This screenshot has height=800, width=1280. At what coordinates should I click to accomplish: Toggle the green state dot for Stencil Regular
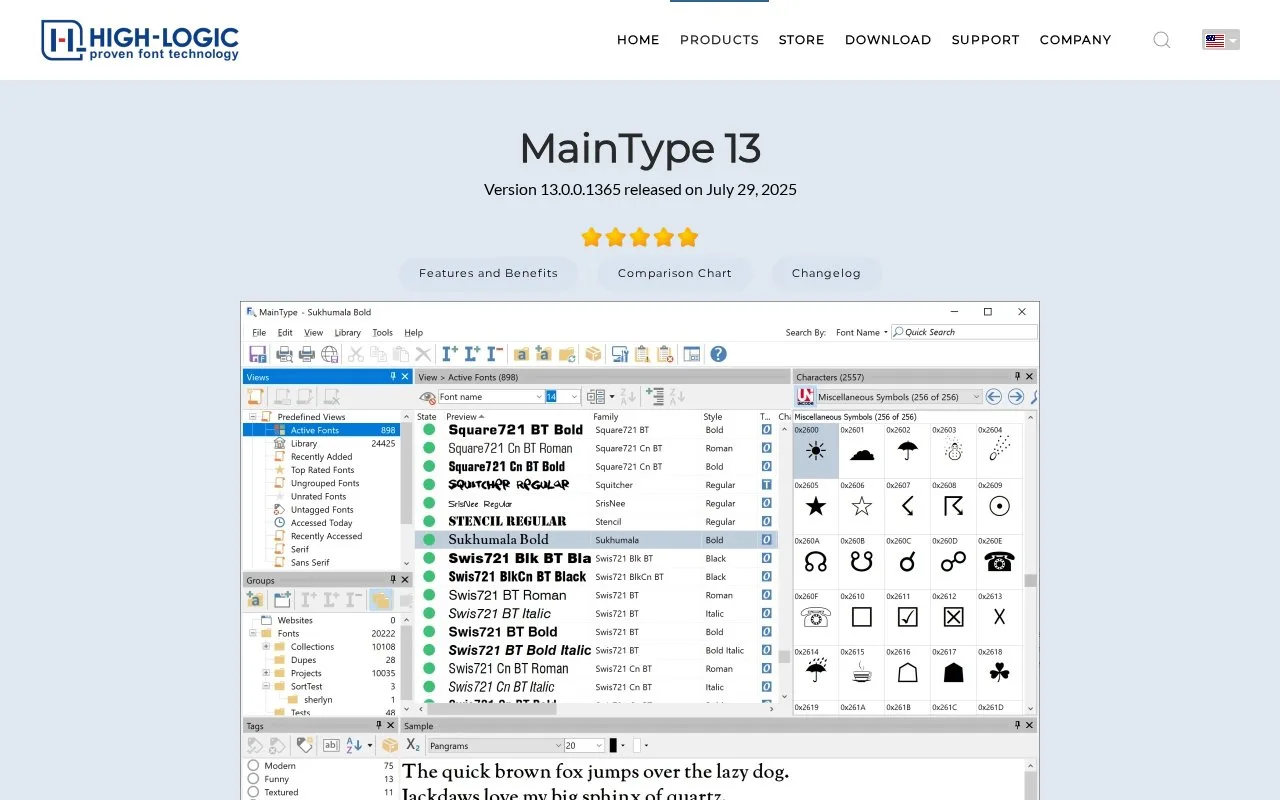429,521
